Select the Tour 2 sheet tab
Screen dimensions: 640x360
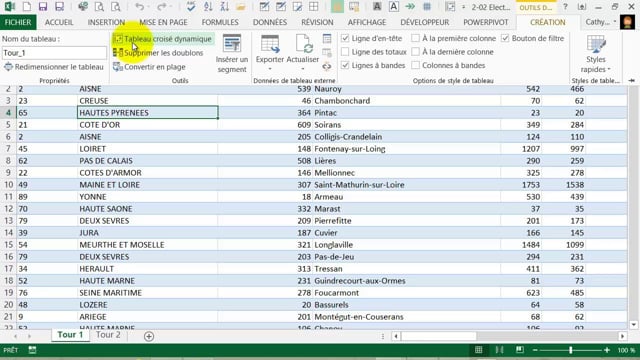pos(108,335)
